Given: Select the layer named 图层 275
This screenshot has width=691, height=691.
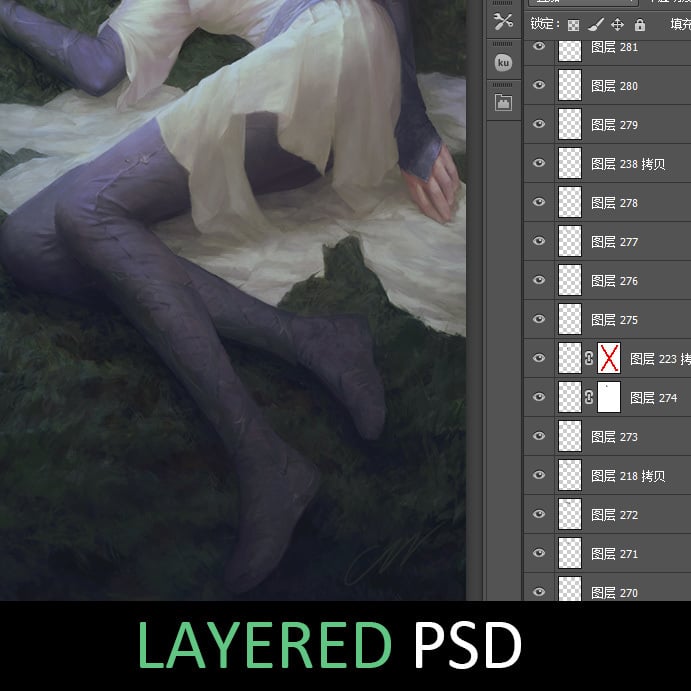Looking at the screenshot, I should click(614, 320).
